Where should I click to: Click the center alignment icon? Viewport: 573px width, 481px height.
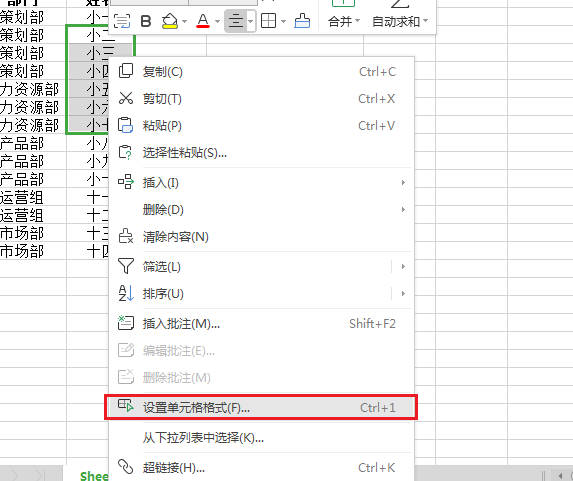point(236,21)
